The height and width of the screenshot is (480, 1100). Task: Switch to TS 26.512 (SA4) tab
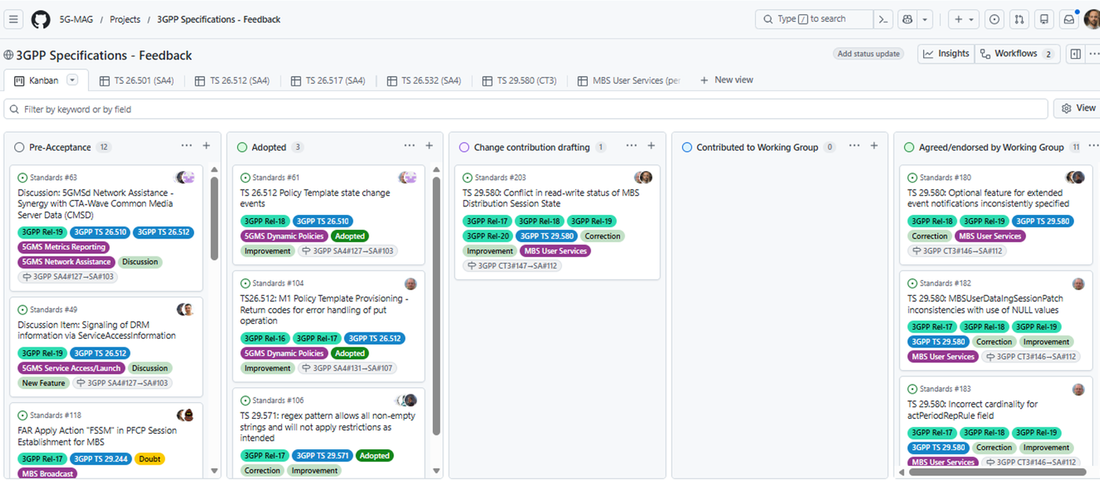coord(232,81)
